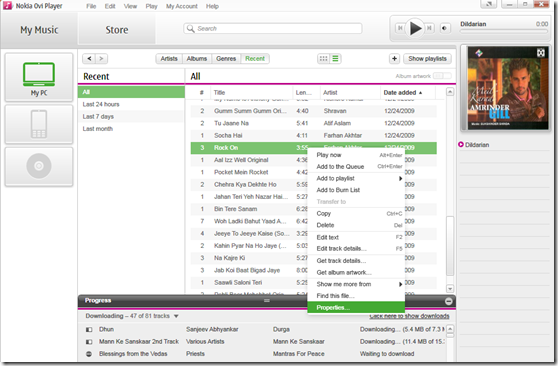Choose Copy in context menu
This screenshot has width=558, height=366.
[356, 214]
